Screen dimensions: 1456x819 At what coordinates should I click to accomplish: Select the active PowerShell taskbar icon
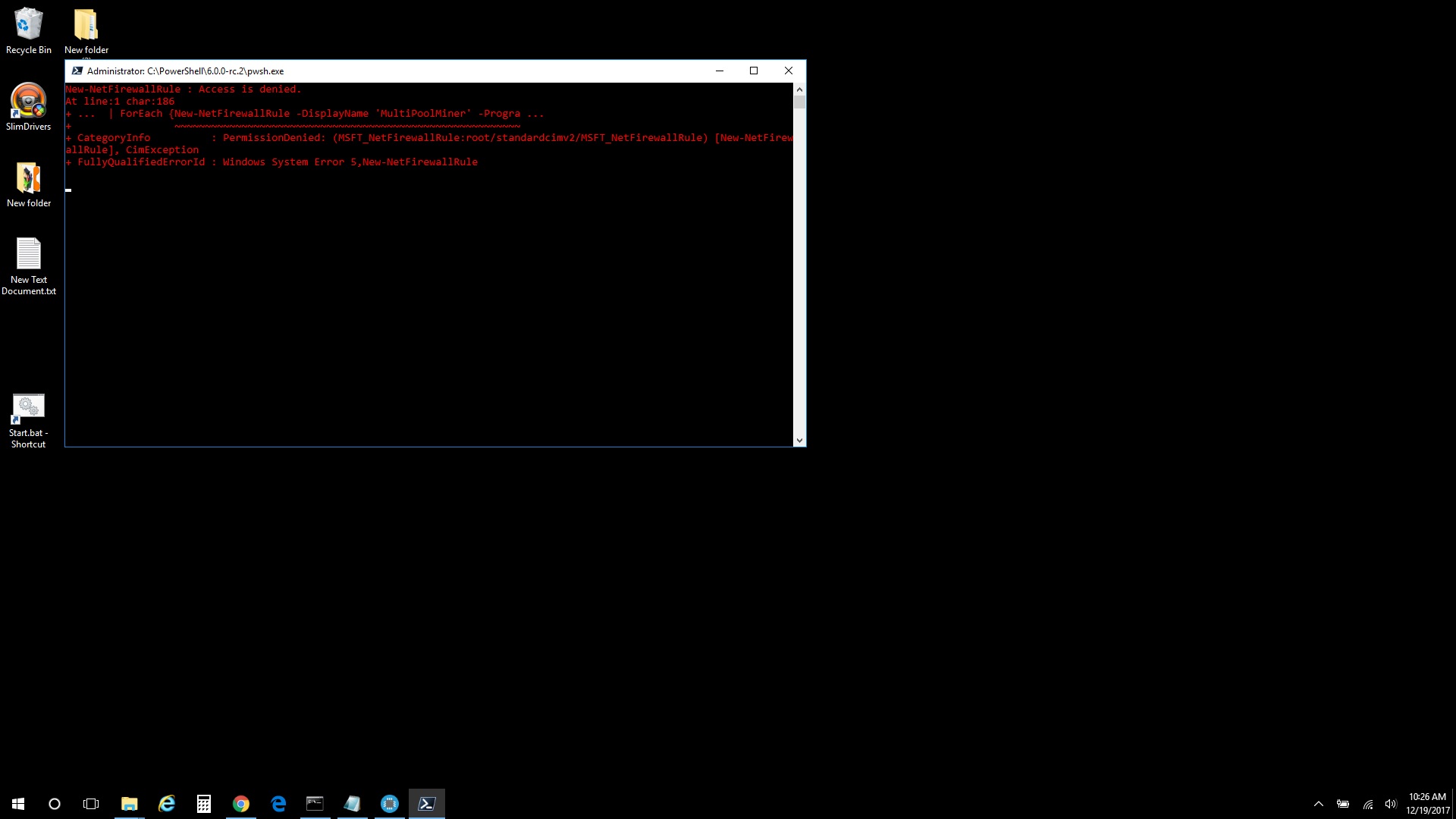[427, 803]
